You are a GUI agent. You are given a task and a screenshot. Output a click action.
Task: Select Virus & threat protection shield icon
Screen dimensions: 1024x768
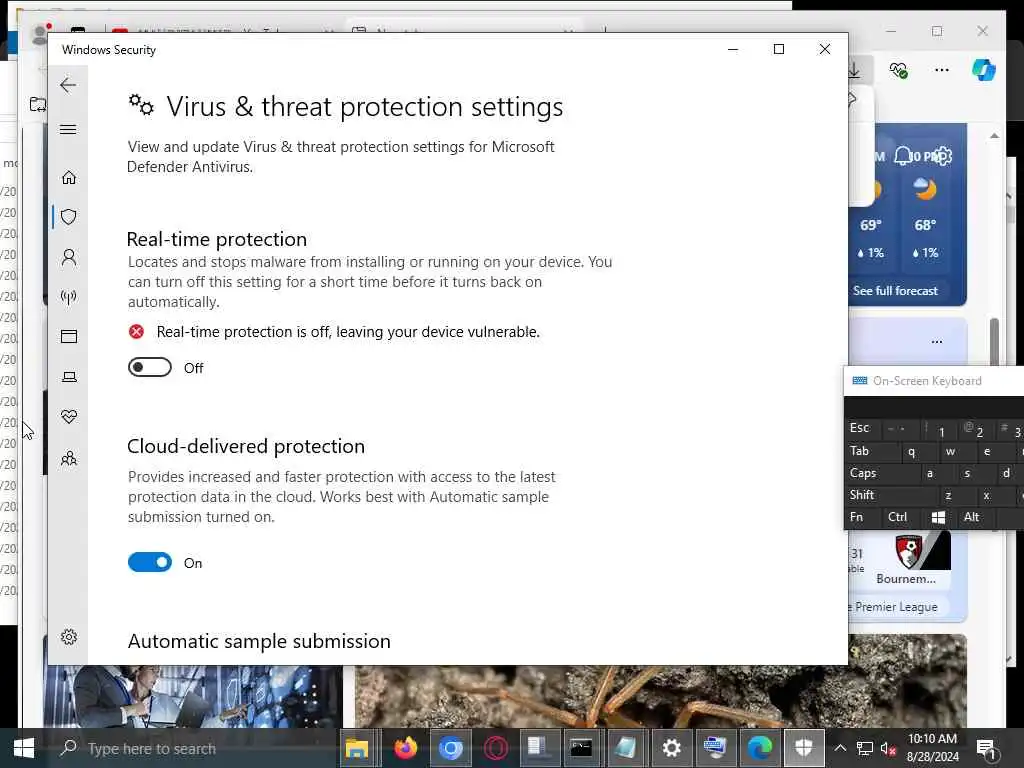[69, 217]
